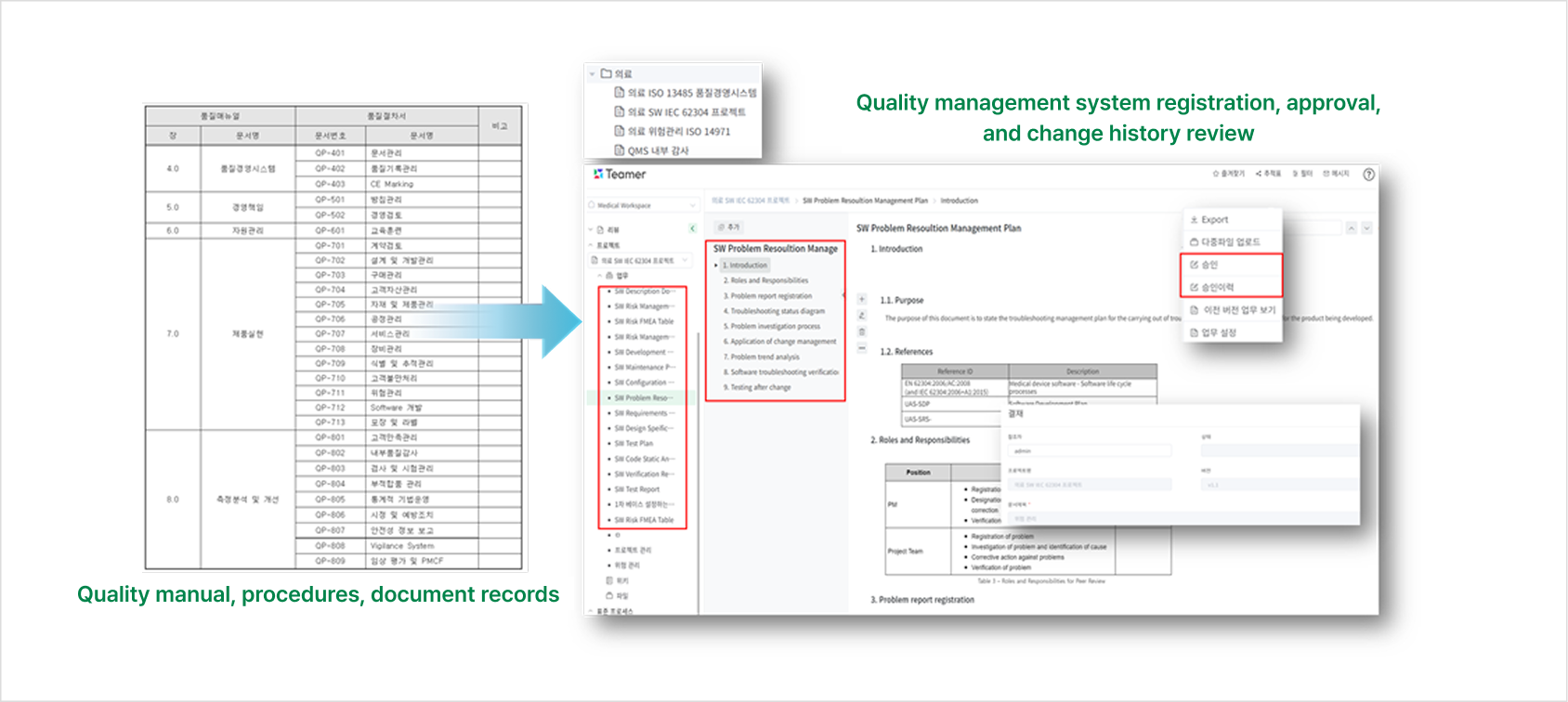Click the plus icon beside section 1.1

[x=861, y=300]
